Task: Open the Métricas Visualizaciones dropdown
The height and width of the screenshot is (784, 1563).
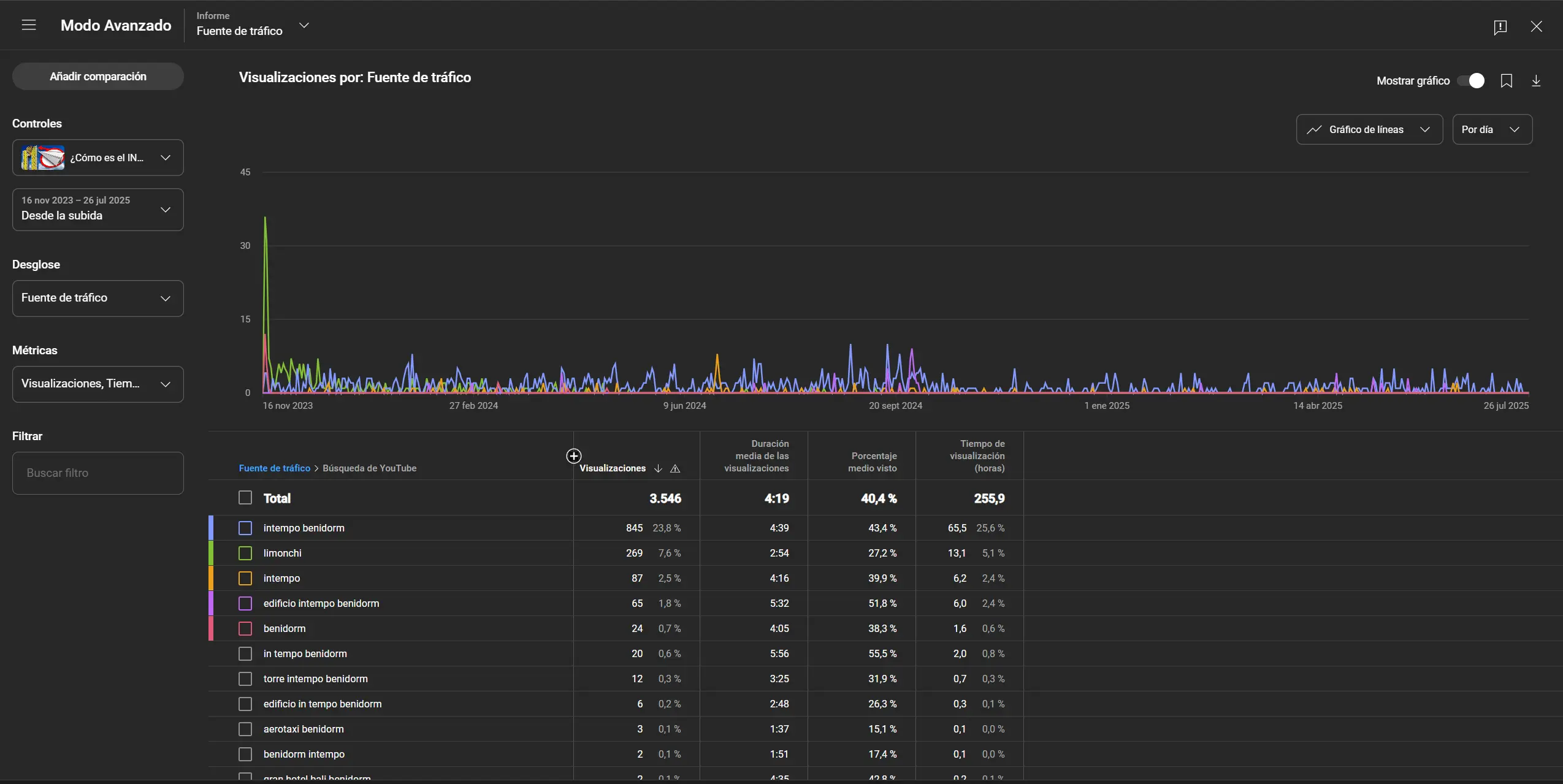Action: point(98,384)
